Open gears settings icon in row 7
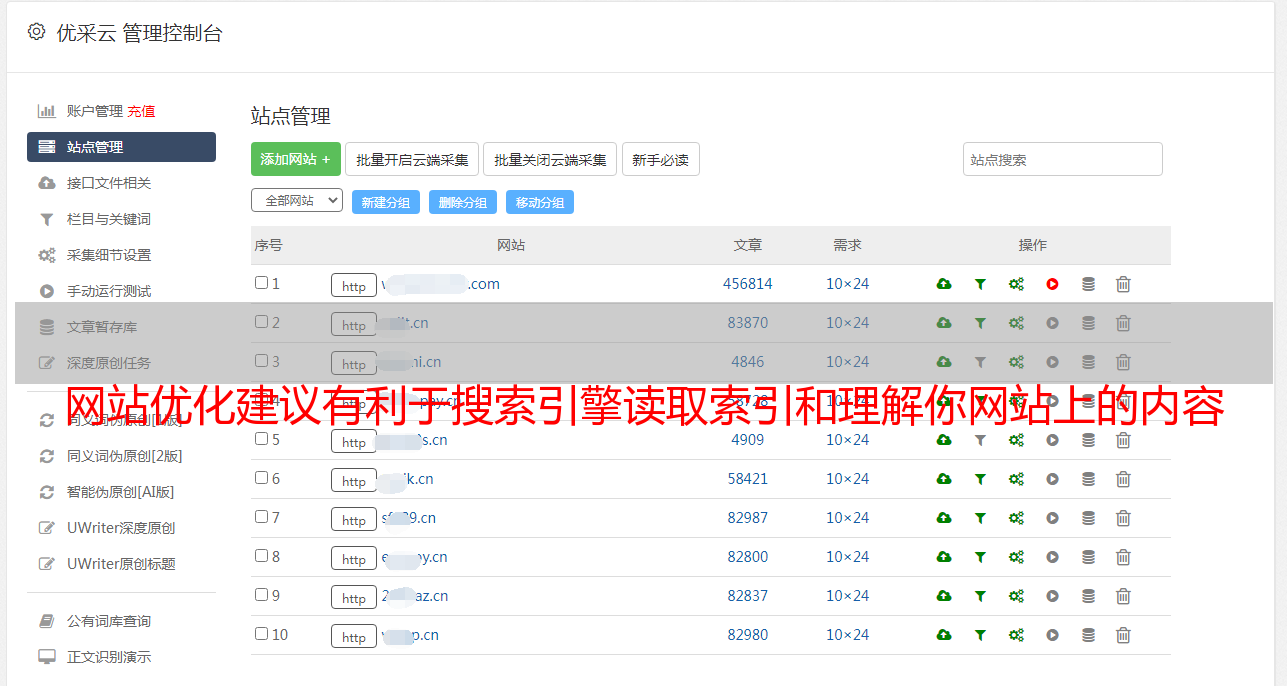Image resolution: width=1287 pixels, height=686 pixels. pyautogui.click(x=1016, y=518)
